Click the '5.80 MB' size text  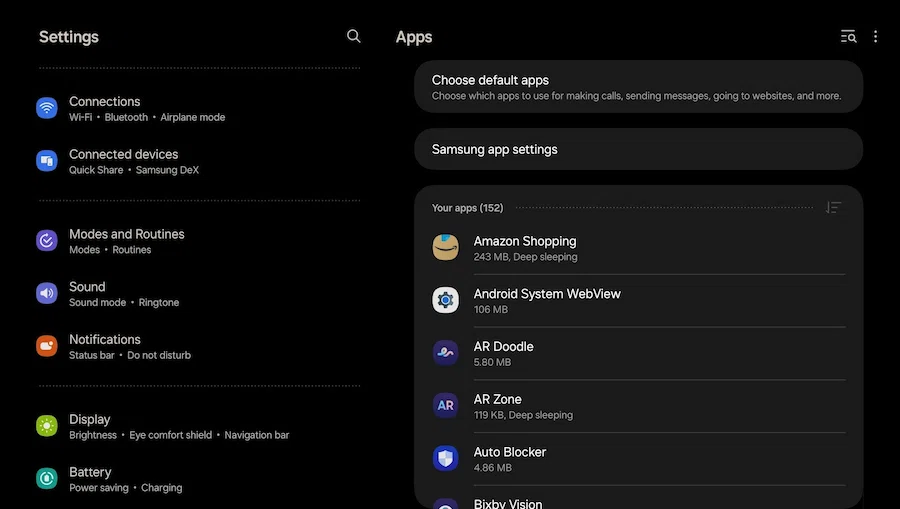click(x=492, y=362)
